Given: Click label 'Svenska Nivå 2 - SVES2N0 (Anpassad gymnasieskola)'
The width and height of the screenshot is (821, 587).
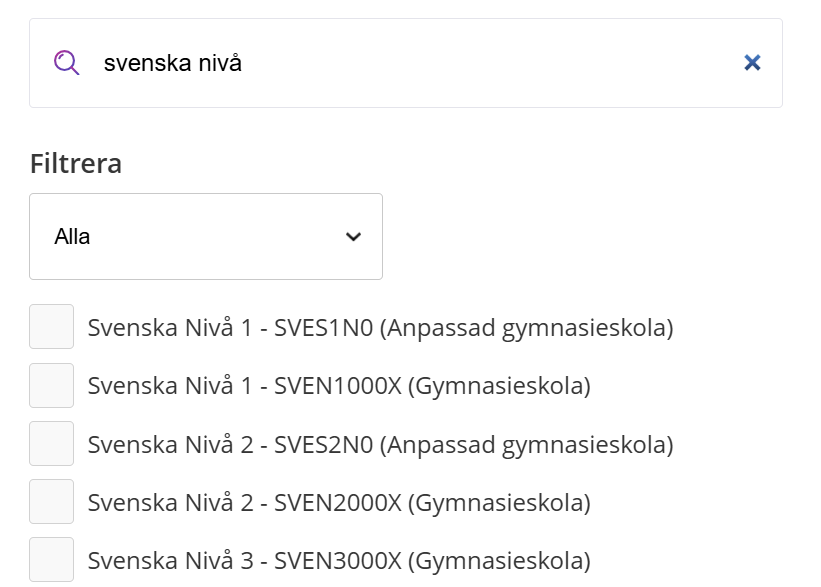Looking at the screenshot, I should pos(381,445).
